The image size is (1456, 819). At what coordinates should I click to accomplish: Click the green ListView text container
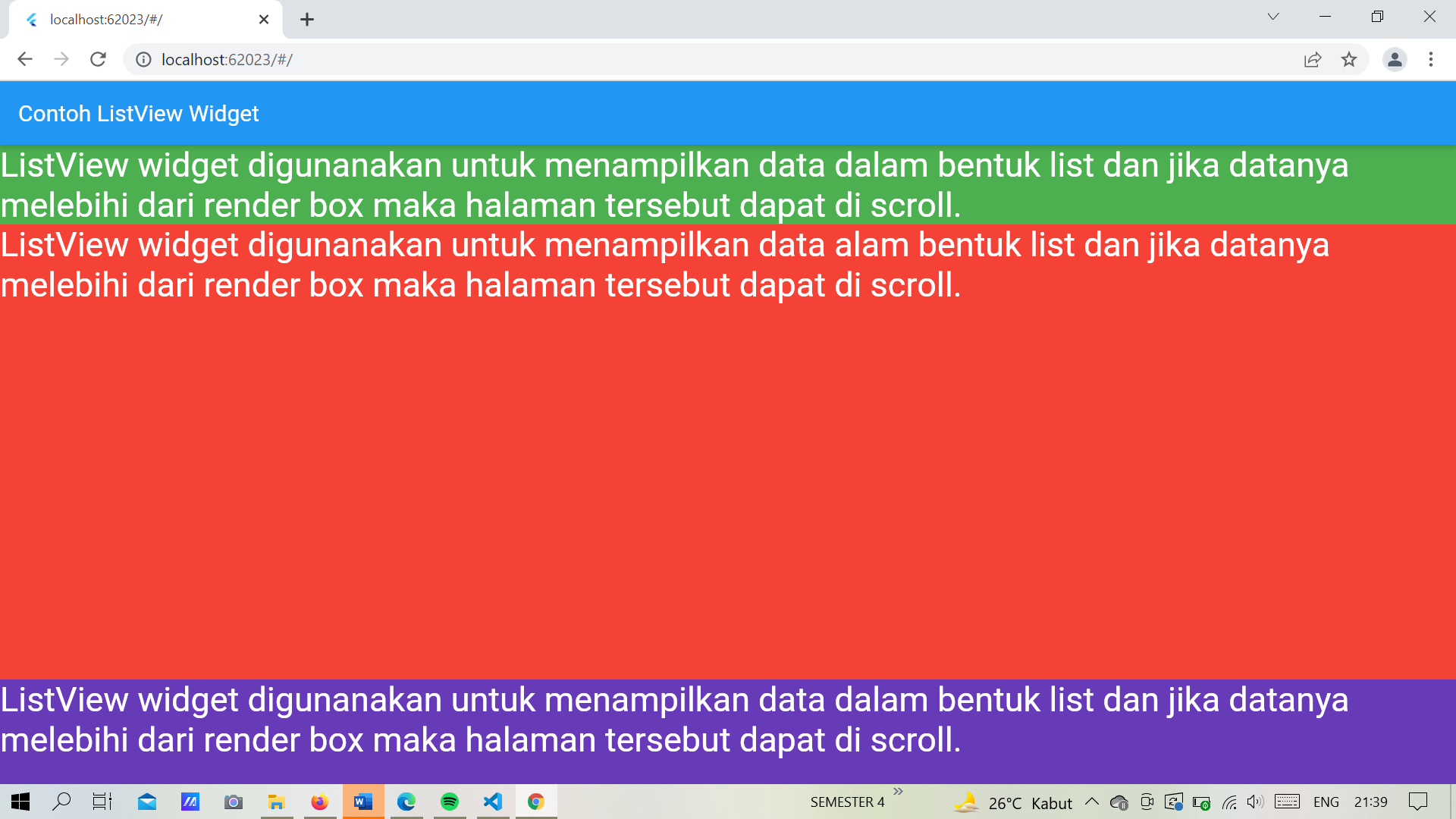pos(728,185)
